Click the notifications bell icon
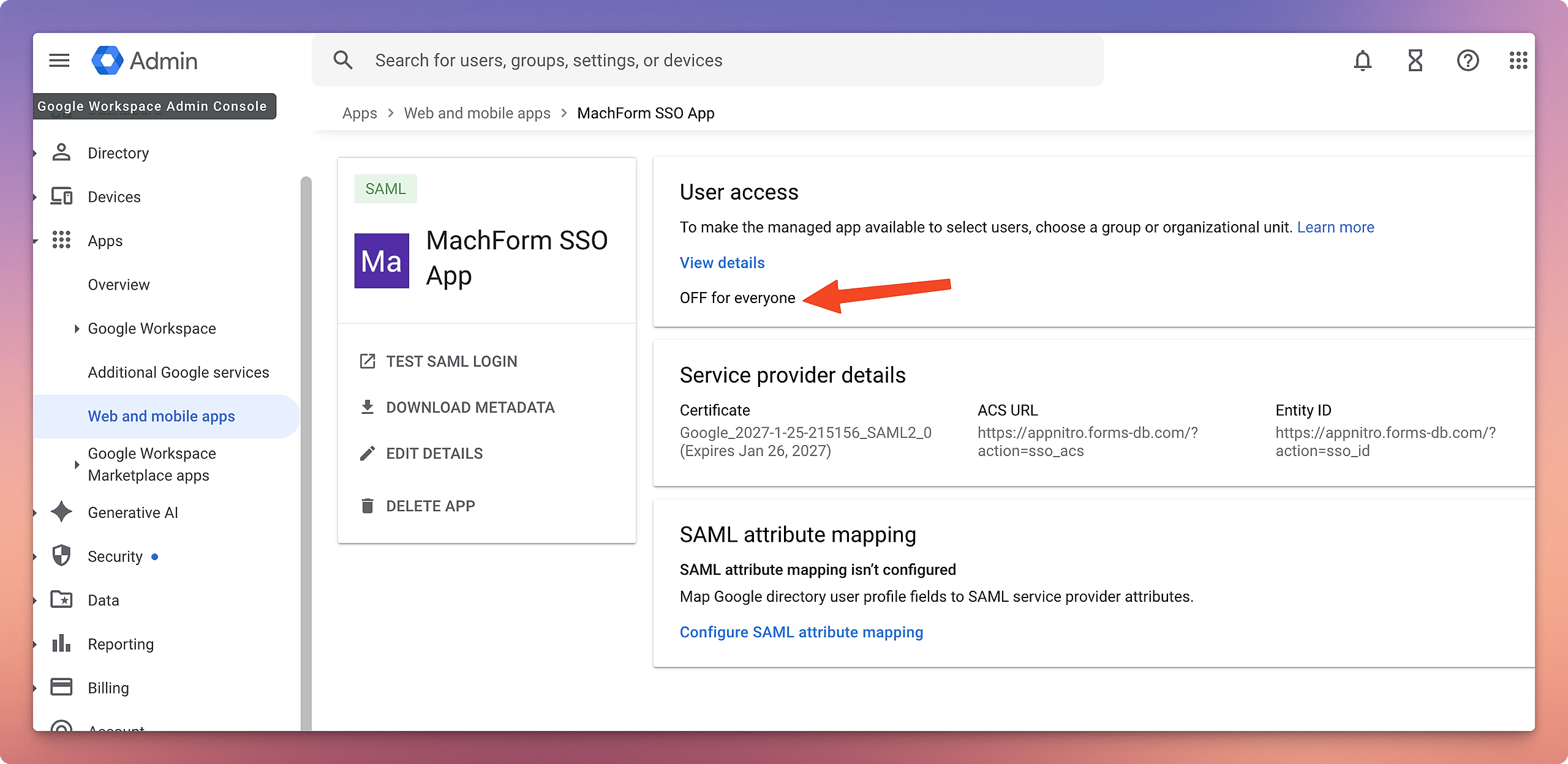This screenshot has width=1568, height=764. 1362,61
